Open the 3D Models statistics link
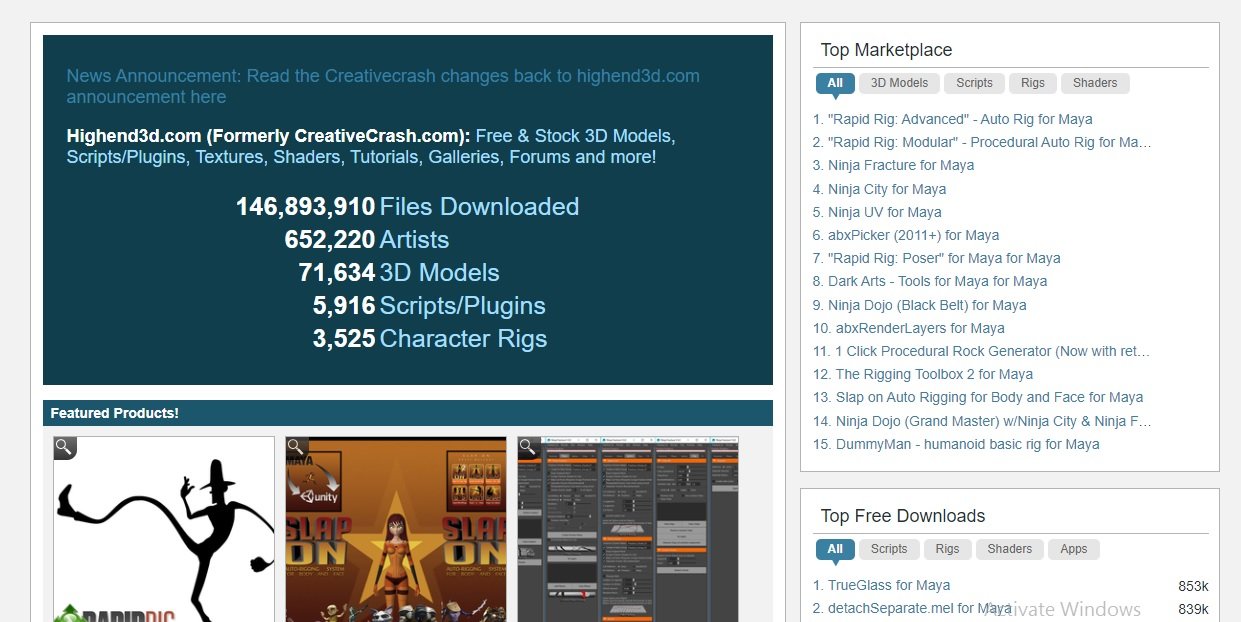The width and height of the screenshot is (1241, 622). pos(439,273)
